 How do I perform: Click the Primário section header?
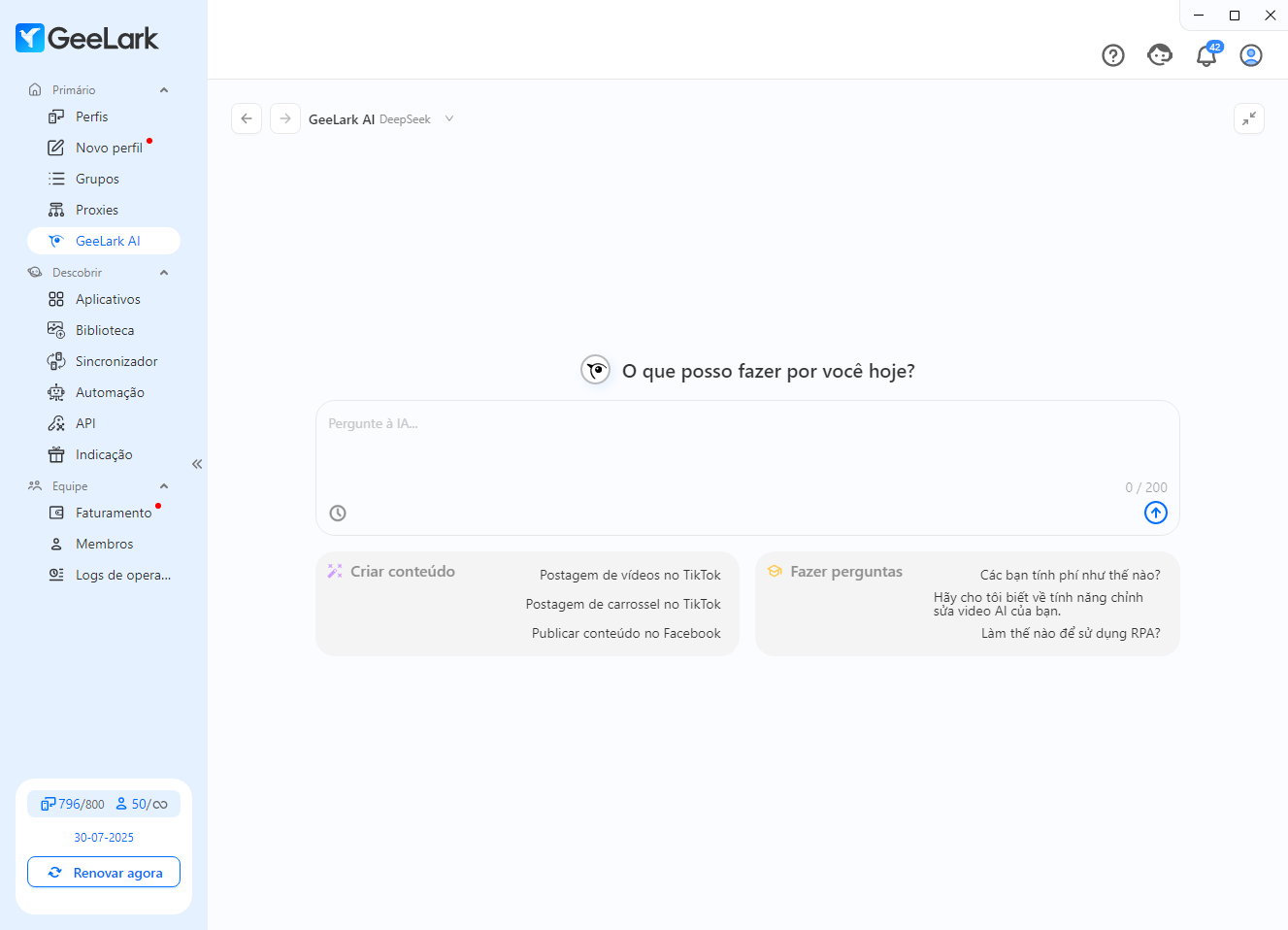(98, 90)
